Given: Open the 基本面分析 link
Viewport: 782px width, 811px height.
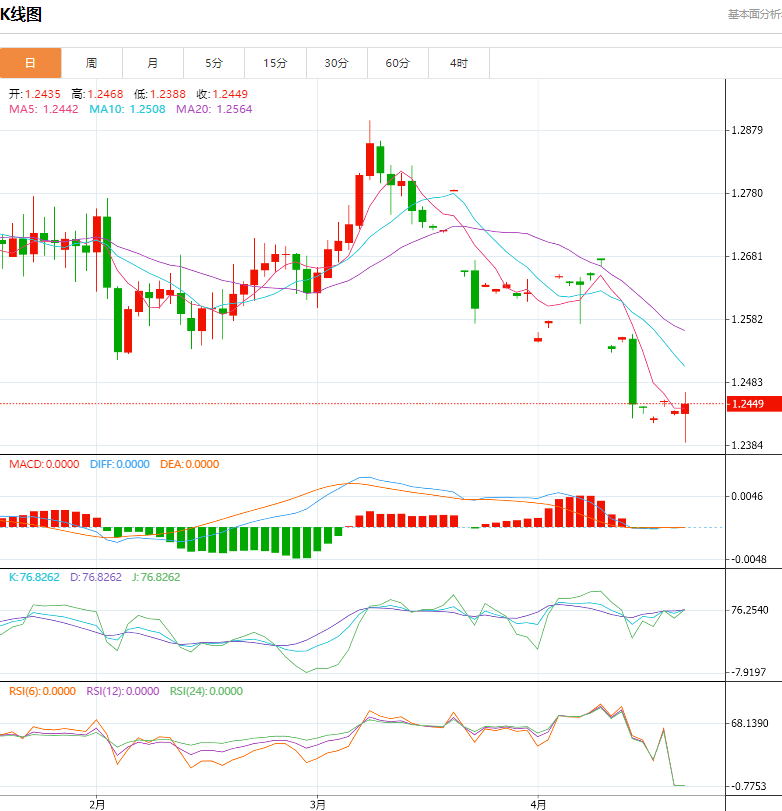Looking at the screenshot, I should [753, 14].
